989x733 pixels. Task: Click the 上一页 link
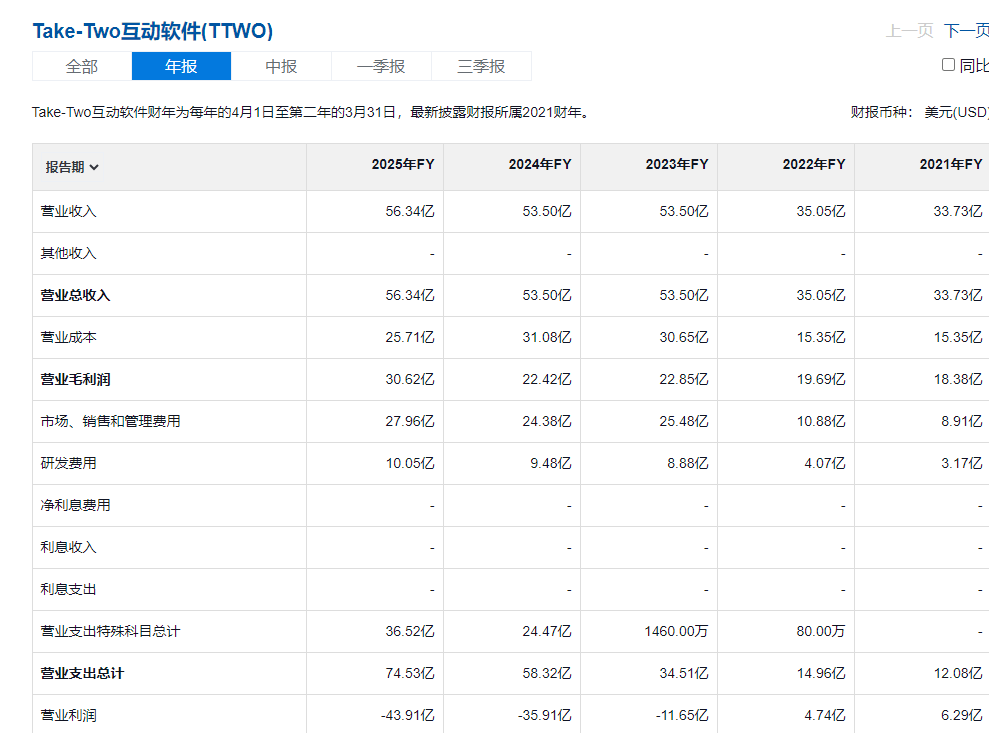(x=909, y=30)
